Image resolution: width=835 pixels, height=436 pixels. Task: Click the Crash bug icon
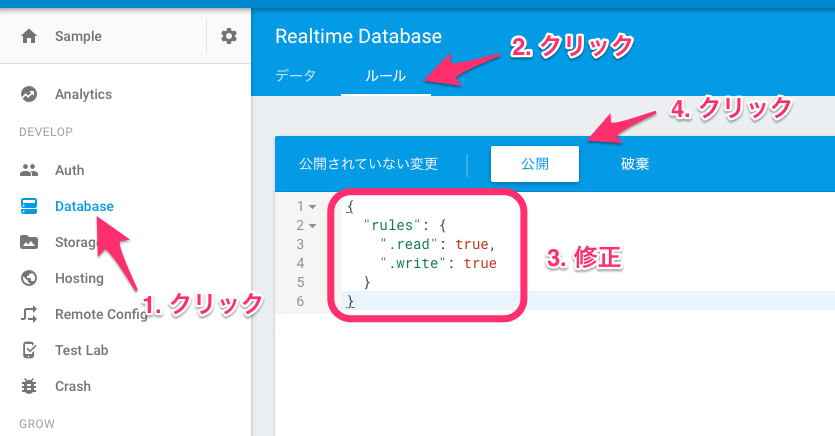(29, 386)
